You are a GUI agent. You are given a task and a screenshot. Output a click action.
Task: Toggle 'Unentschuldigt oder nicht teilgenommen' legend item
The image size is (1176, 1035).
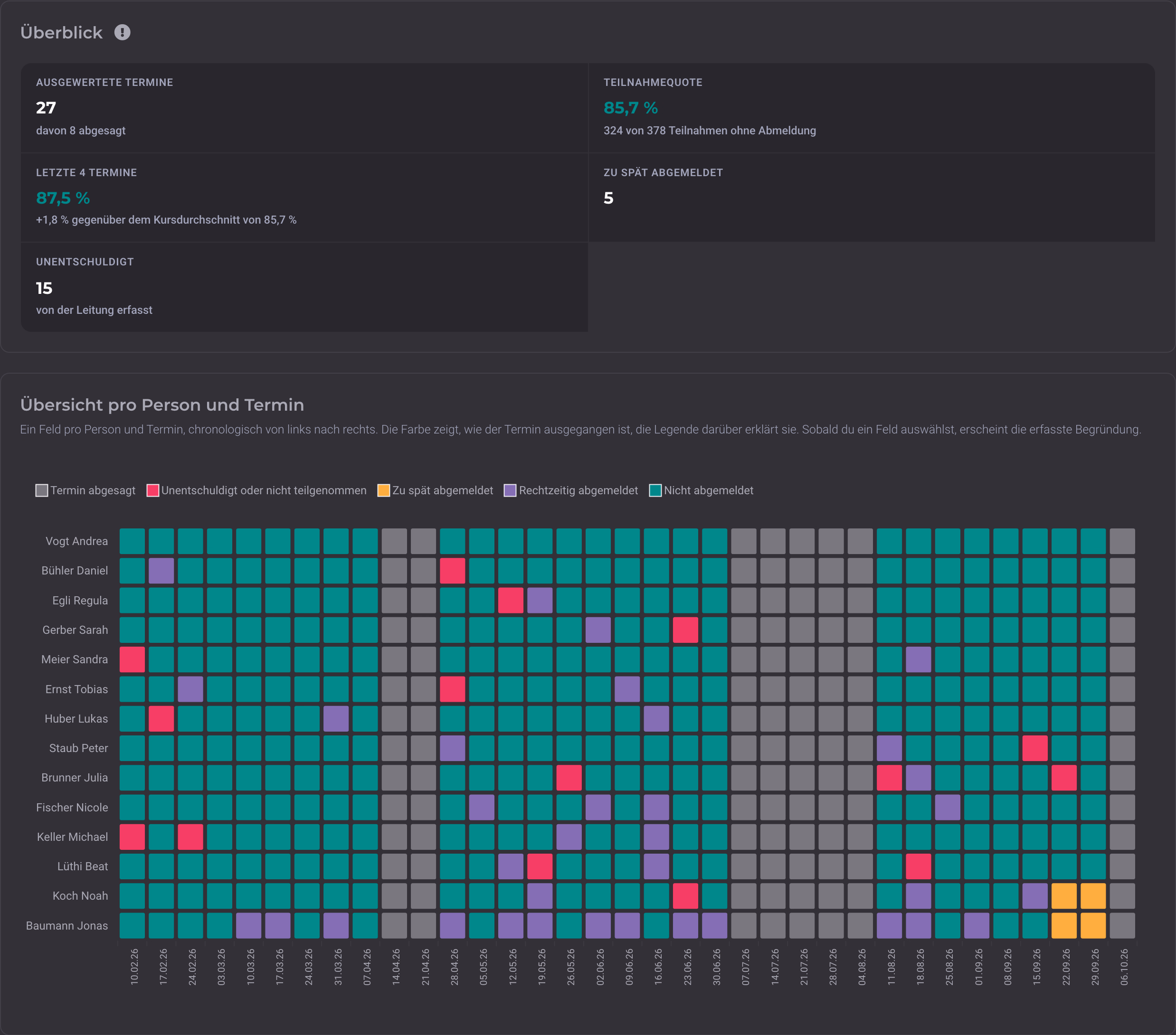pyautogui.click(x=256, y=490)
